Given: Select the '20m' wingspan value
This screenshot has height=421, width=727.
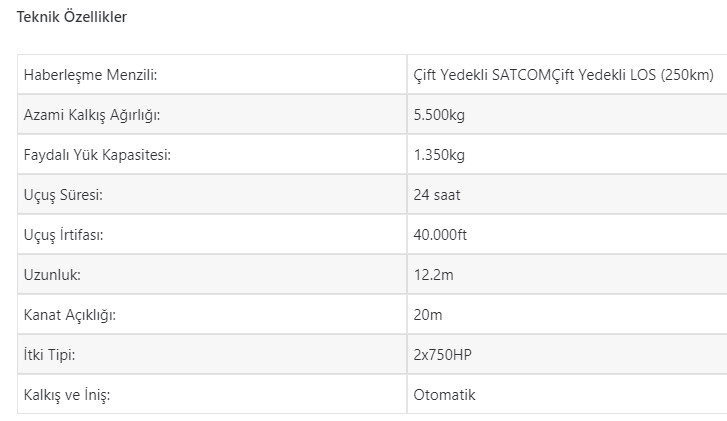Looking at the screenshot, I should 427,315.
